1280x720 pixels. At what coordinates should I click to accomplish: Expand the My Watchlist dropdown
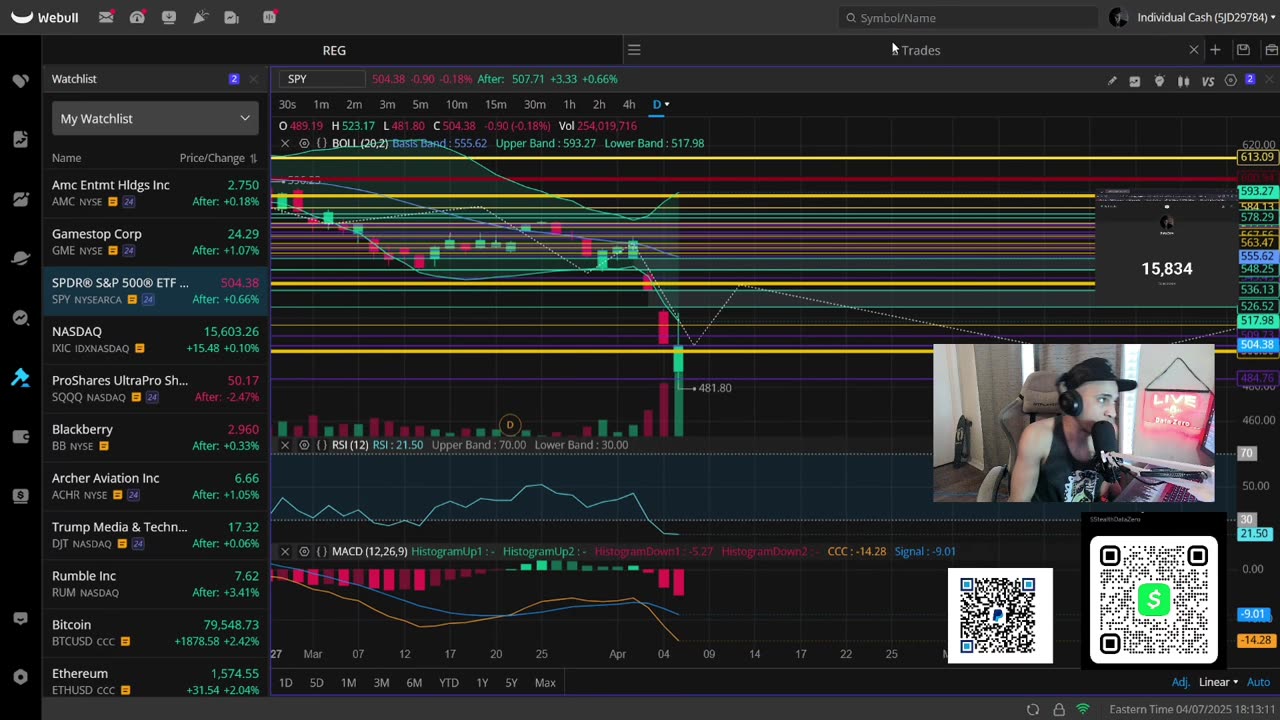coord(155,118)
